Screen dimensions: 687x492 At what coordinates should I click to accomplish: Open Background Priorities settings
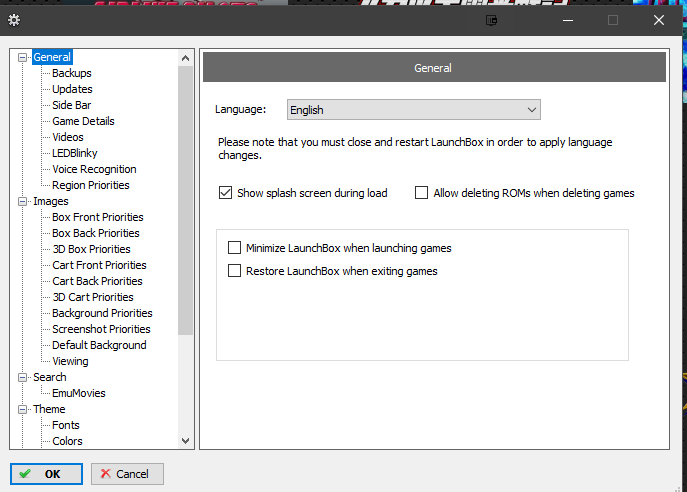point(102,313)
